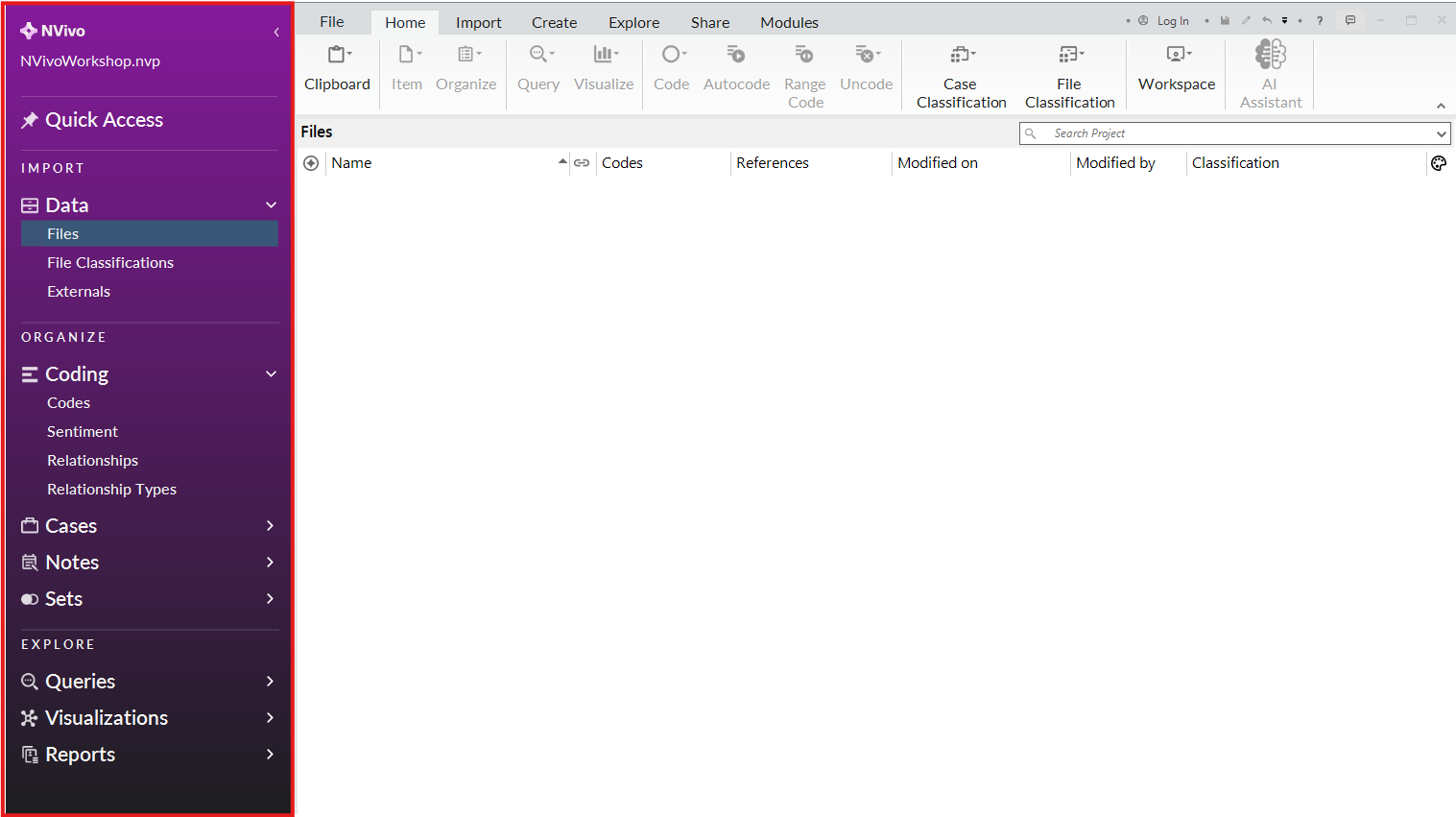Launch the AI Assistant
Screen dimensions: 1456x817
[1271, 75]
